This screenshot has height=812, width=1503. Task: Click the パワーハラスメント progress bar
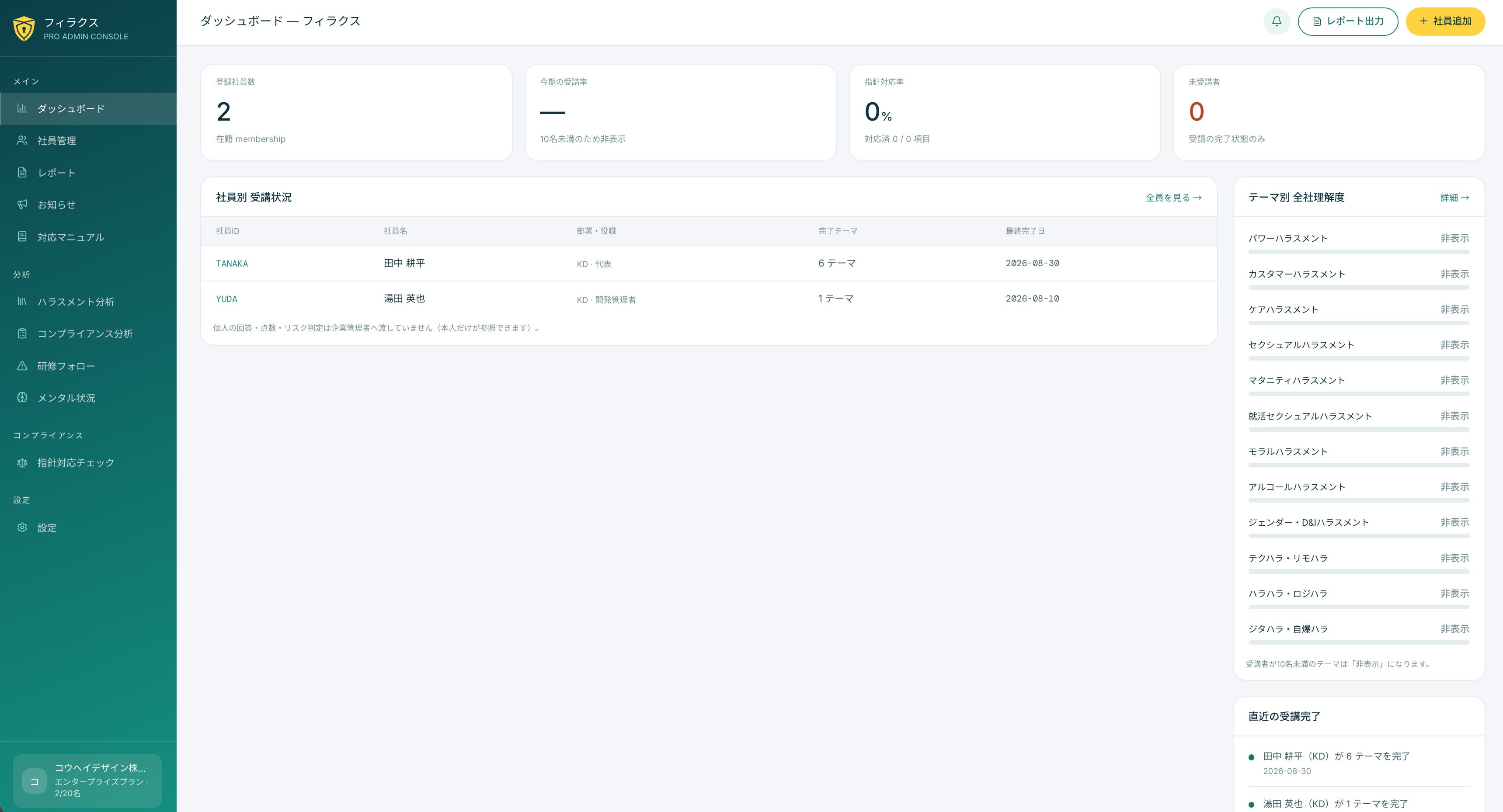[x=1358, y=252]
